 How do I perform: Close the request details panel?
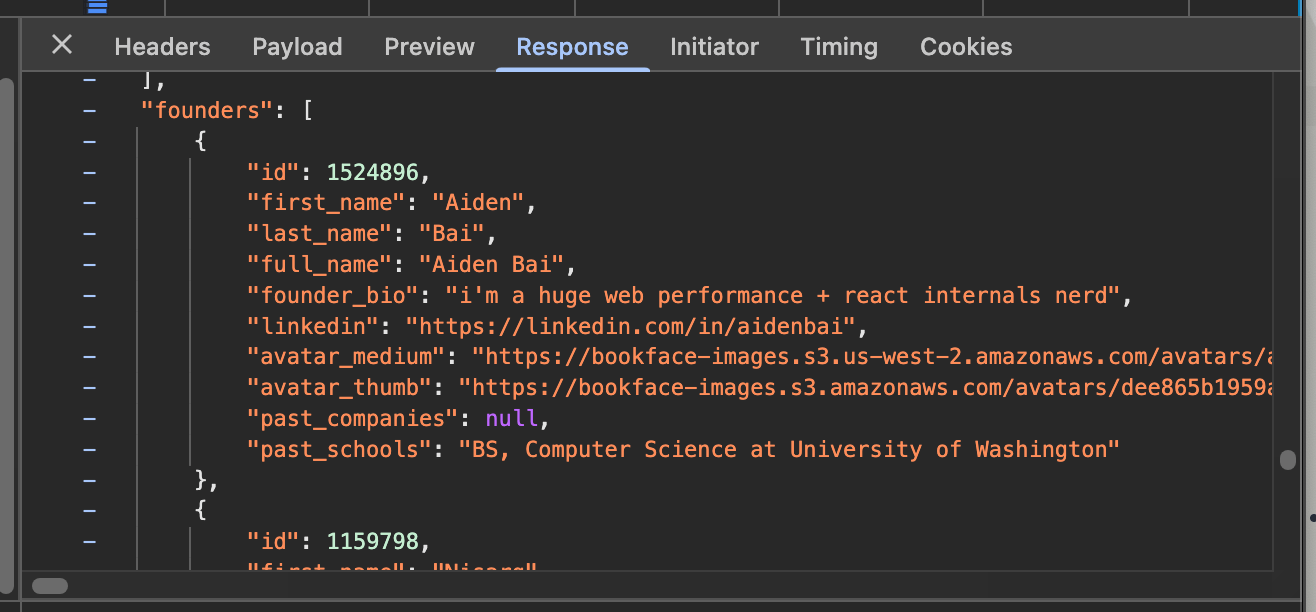click(62, 45)
